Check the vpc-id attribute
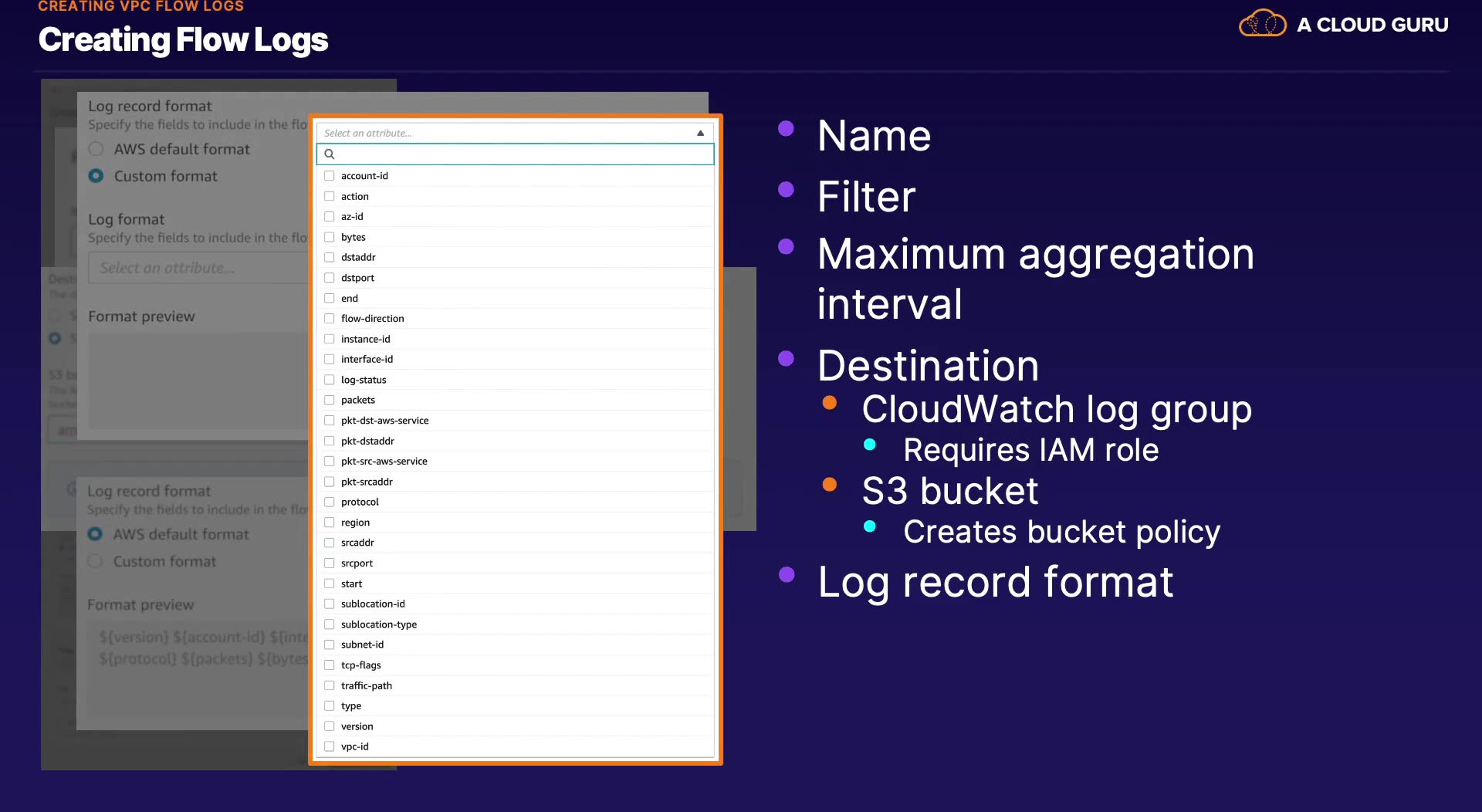The height and width of the screenshot is (812, 1482). coord(330,746)
